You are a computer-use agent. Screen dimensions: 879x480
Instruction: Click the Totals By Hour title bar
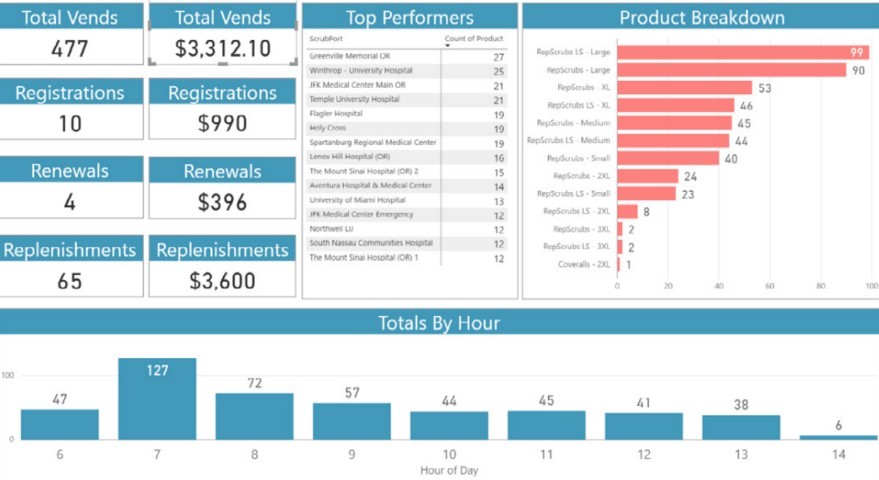coord(439,322)
